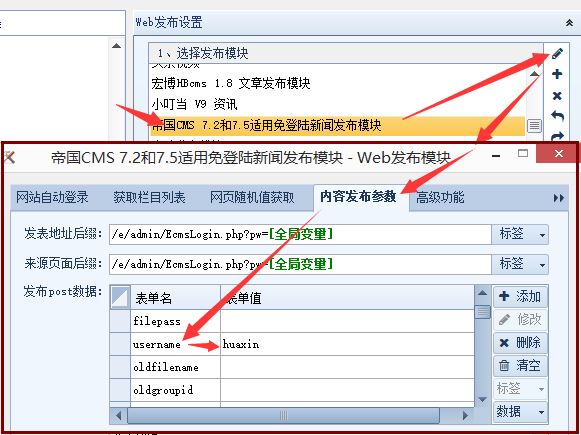581x435 pixels.
Task: Click the undo arrow icon
Action: [557, 116]
